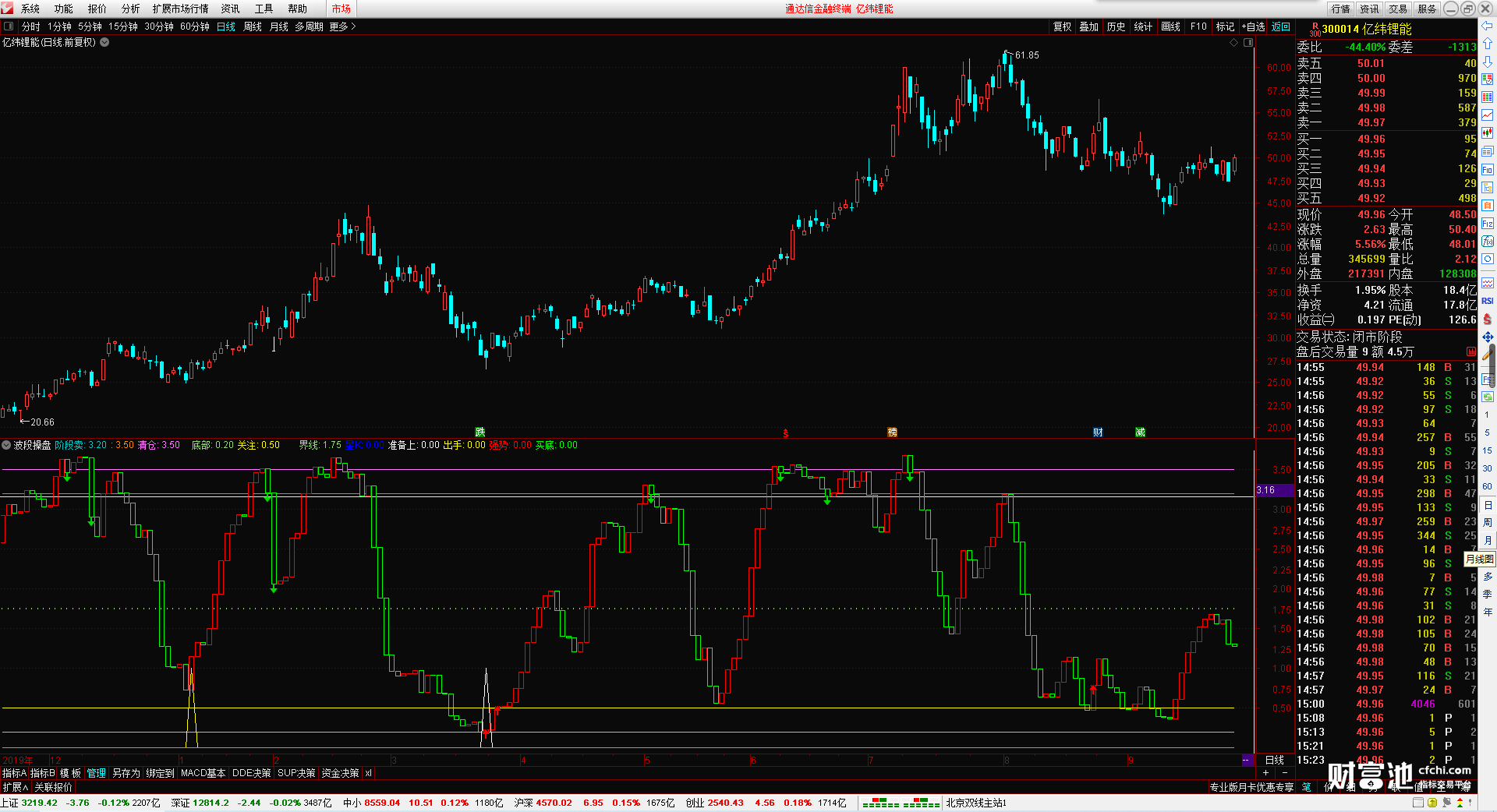1497x812 pixels.
Task: Open the 复权 adjustment dropdown
Action: (x=1063, y=26)
